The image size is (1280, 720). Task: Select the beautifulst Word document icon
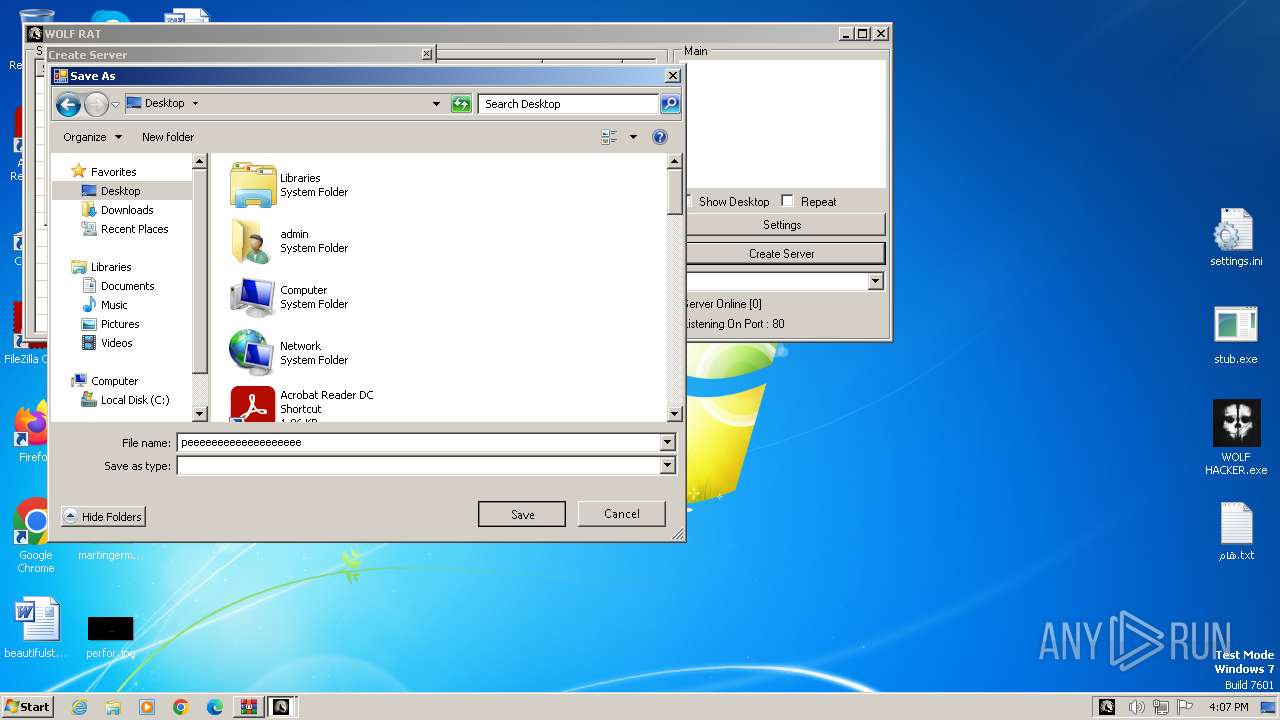(x=36, y=628)
